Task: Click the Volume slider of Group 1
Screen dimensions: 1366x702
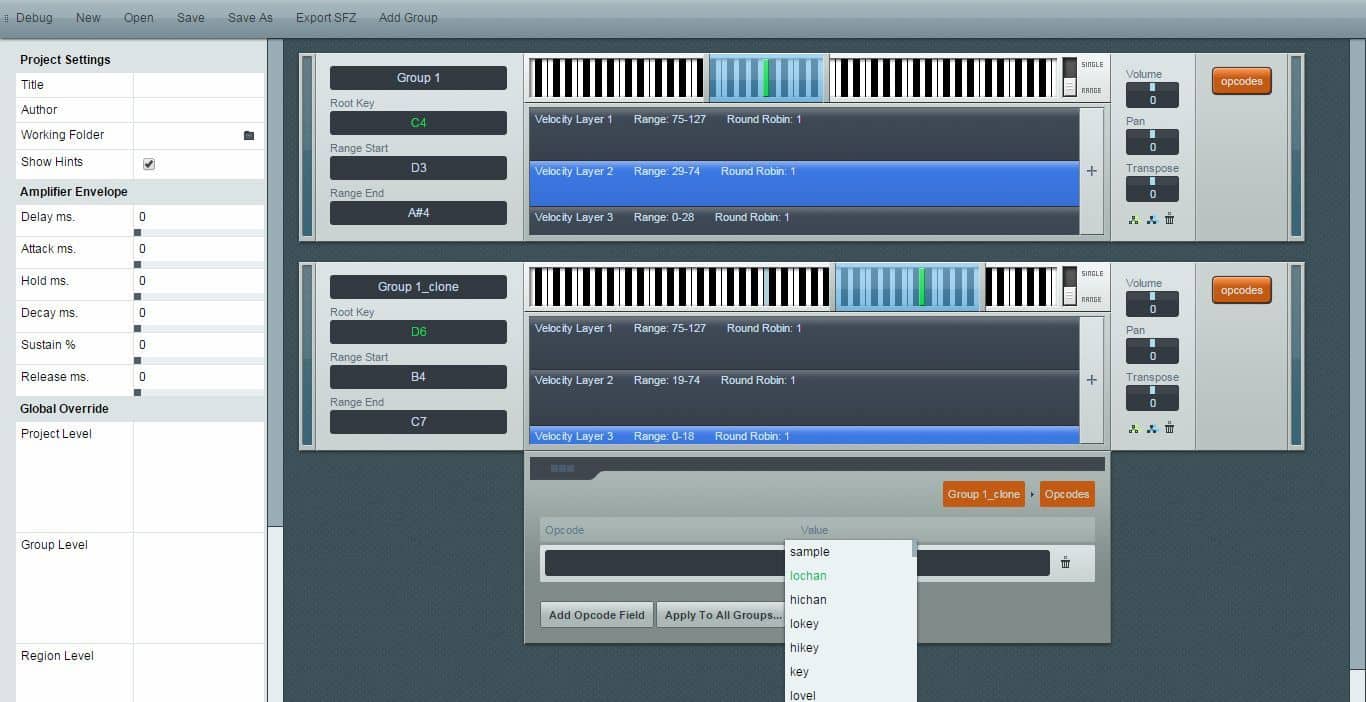Action: pyautogui.click(x=1152, y=95)
